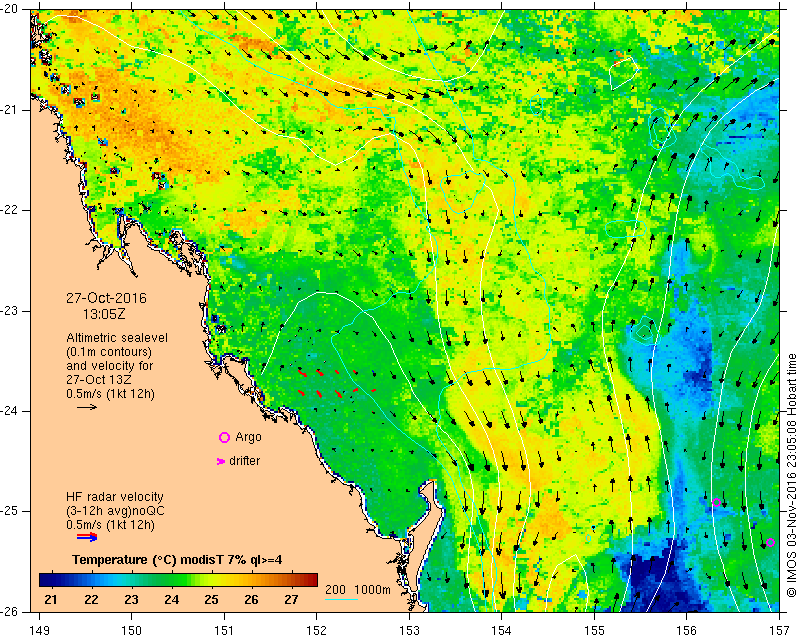Click the colour bar tick label '25'
Viewport: 800px width, 640px height.
pyautogui.click(x=211, y=600)
